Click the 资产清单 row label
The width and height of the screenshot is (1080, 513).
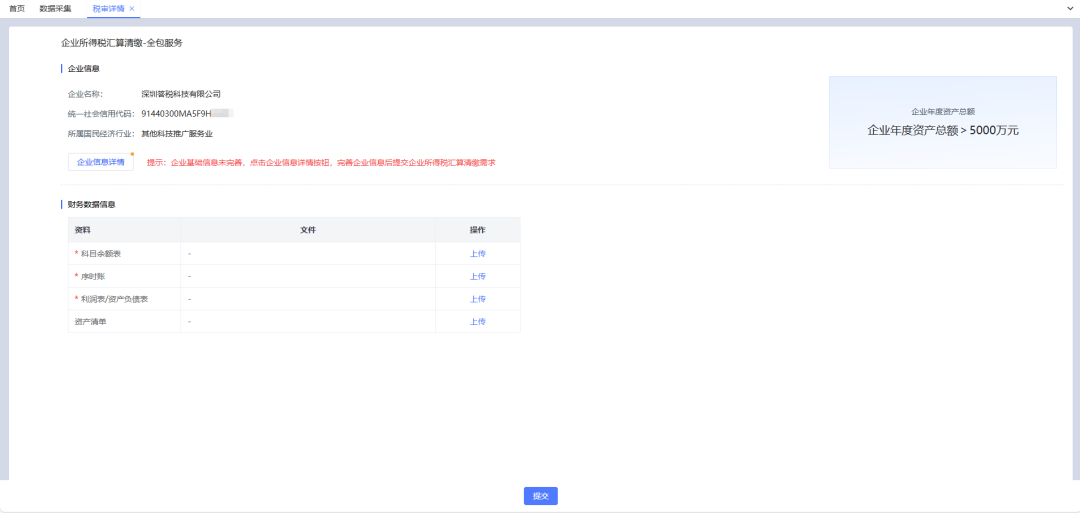(x=90, y=322)
